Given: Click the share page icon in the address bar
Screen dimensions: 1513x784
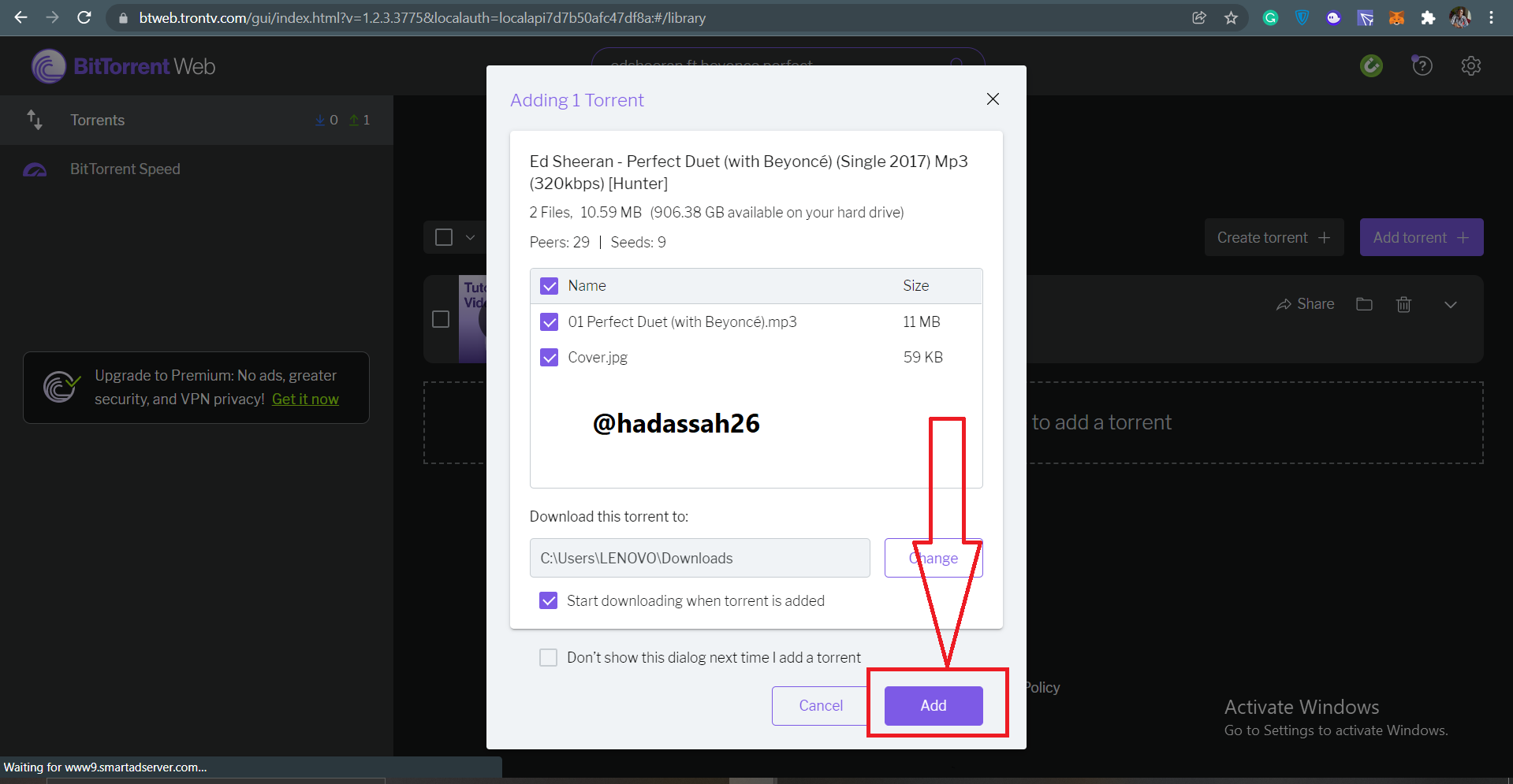Looking at the screenshot, I should [x=1199, y=17].
